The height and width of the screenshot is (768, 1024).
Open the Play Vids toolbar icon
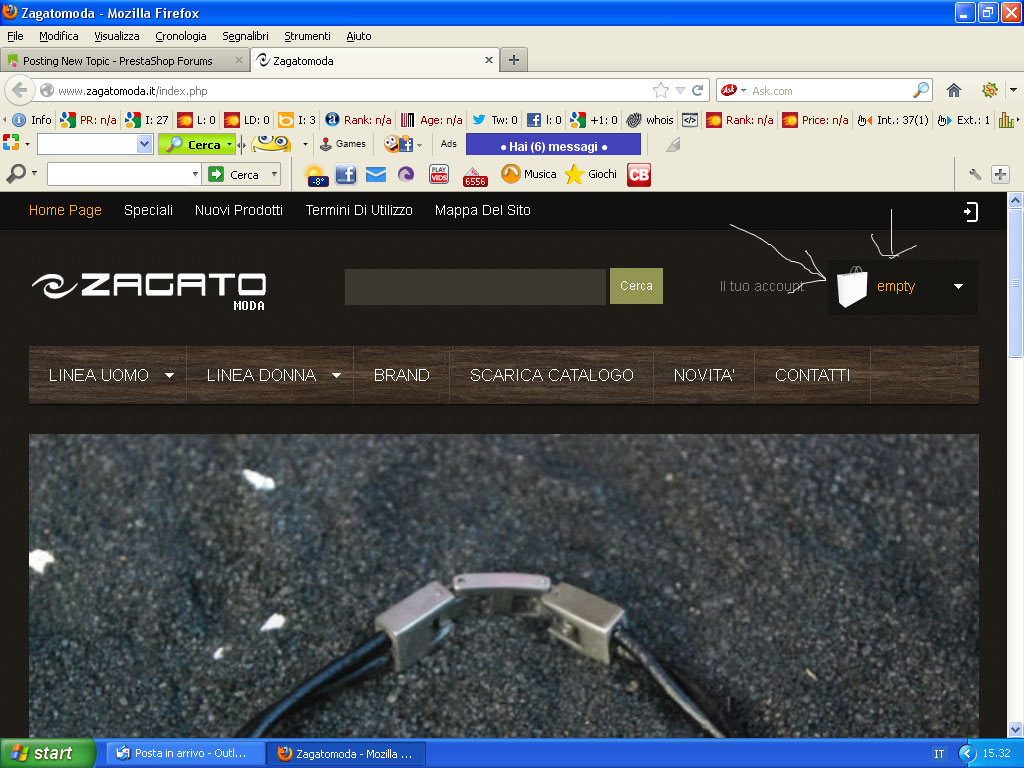click(x=439, y=174)
